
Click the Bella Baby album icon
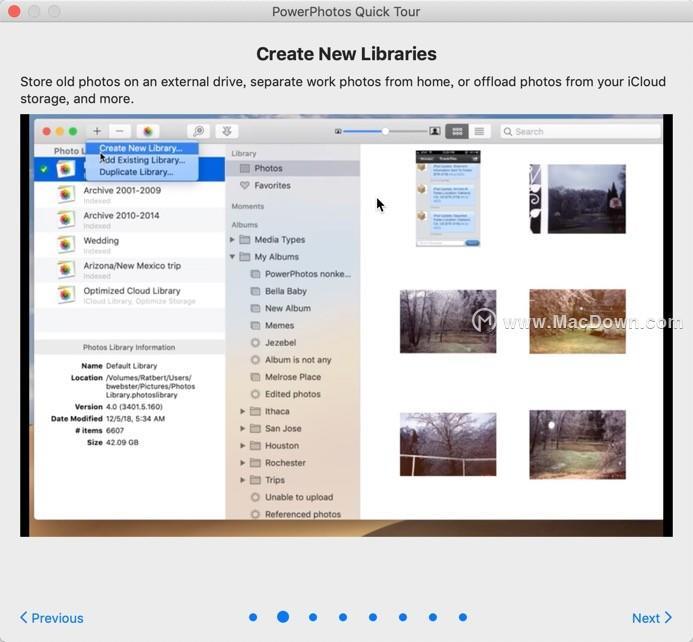coord(255,291)
